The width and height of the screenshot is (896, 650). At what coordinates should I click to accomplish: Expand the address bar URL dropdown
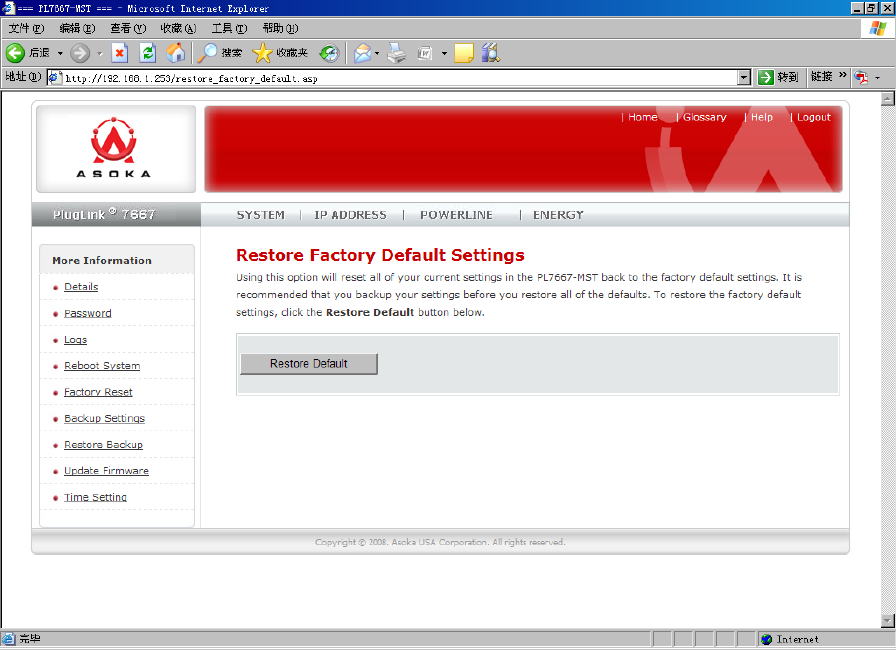point(743,77)
